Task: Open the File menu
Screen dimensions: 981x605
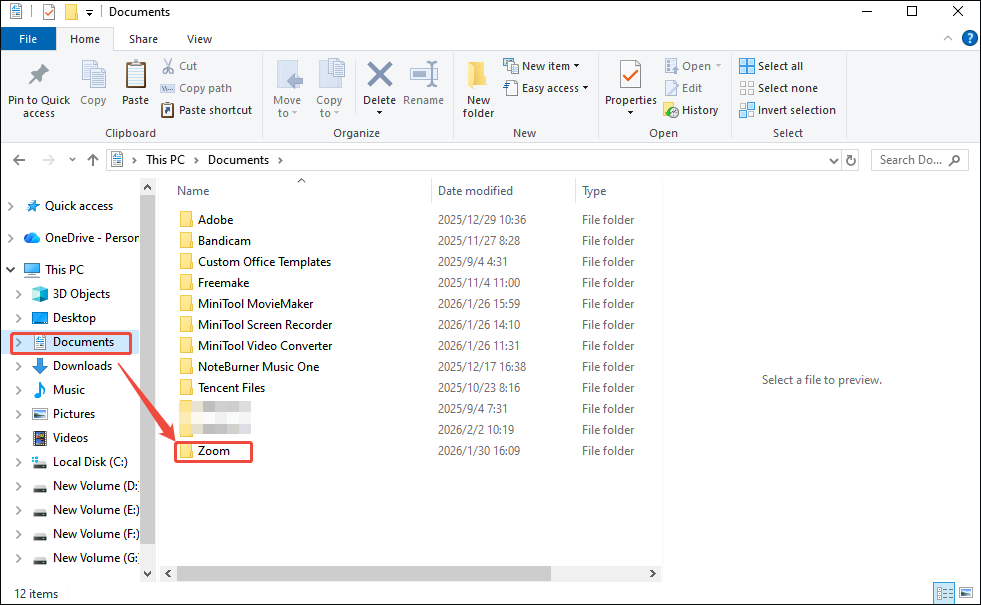Action: tap(28, 38)
